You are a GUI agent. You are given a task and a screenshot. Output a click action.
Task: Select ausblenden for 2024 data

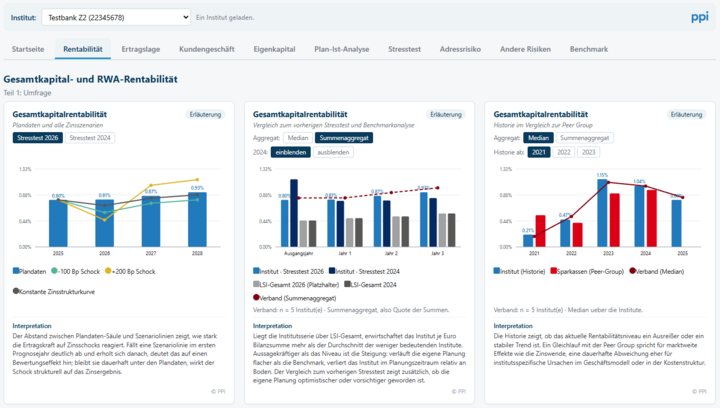(x=333, y=152)
